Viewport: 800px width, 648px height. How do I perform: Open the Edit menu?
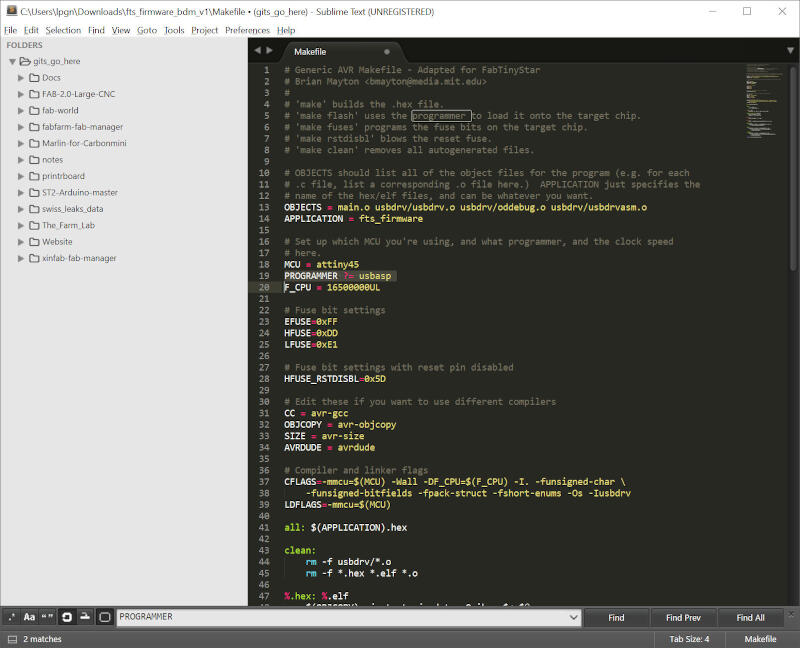coord(31,30)
